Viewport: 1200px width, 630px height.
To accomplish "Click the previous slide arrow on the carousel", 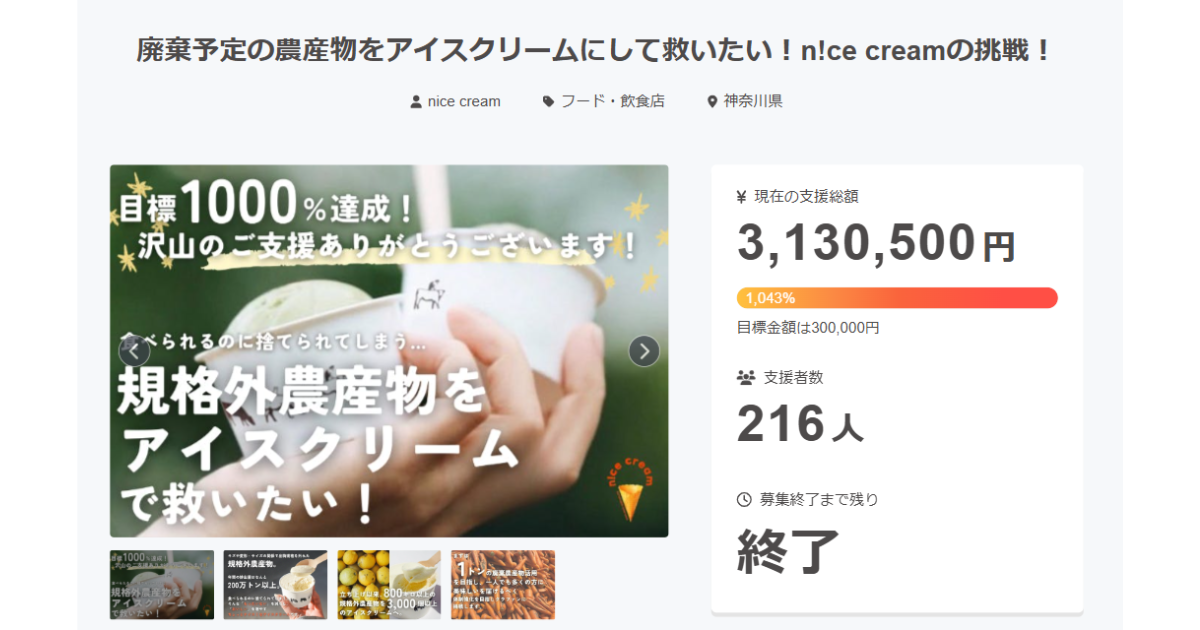I will click(134, 351).
